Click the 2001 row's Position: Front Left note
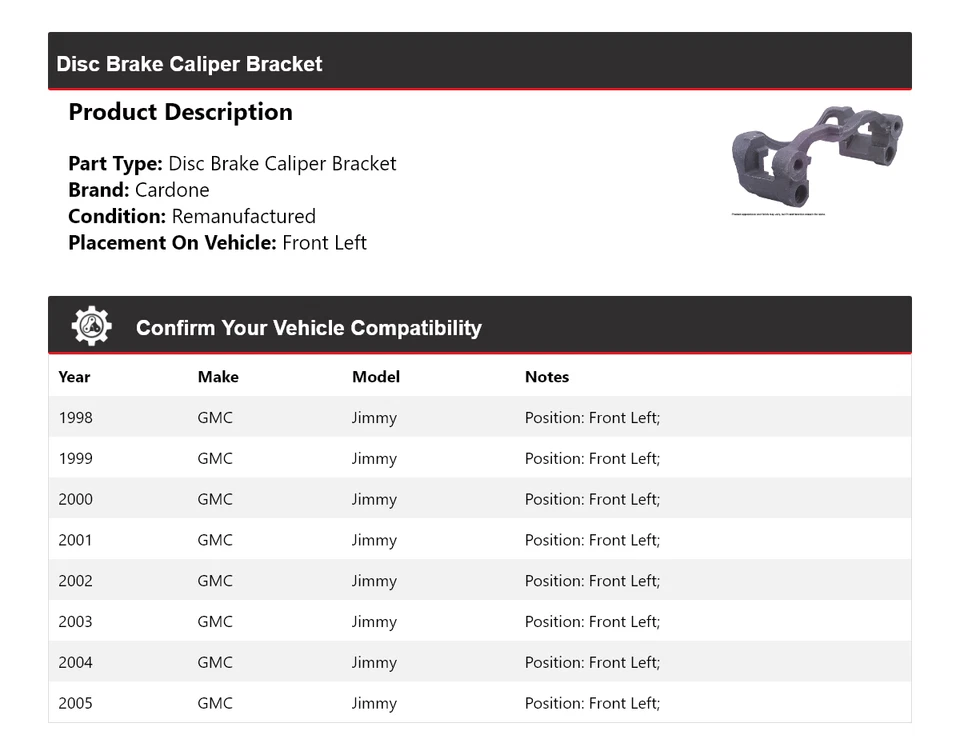The width and height of the screenshot is (960, 755). click(x=592, y=540)
